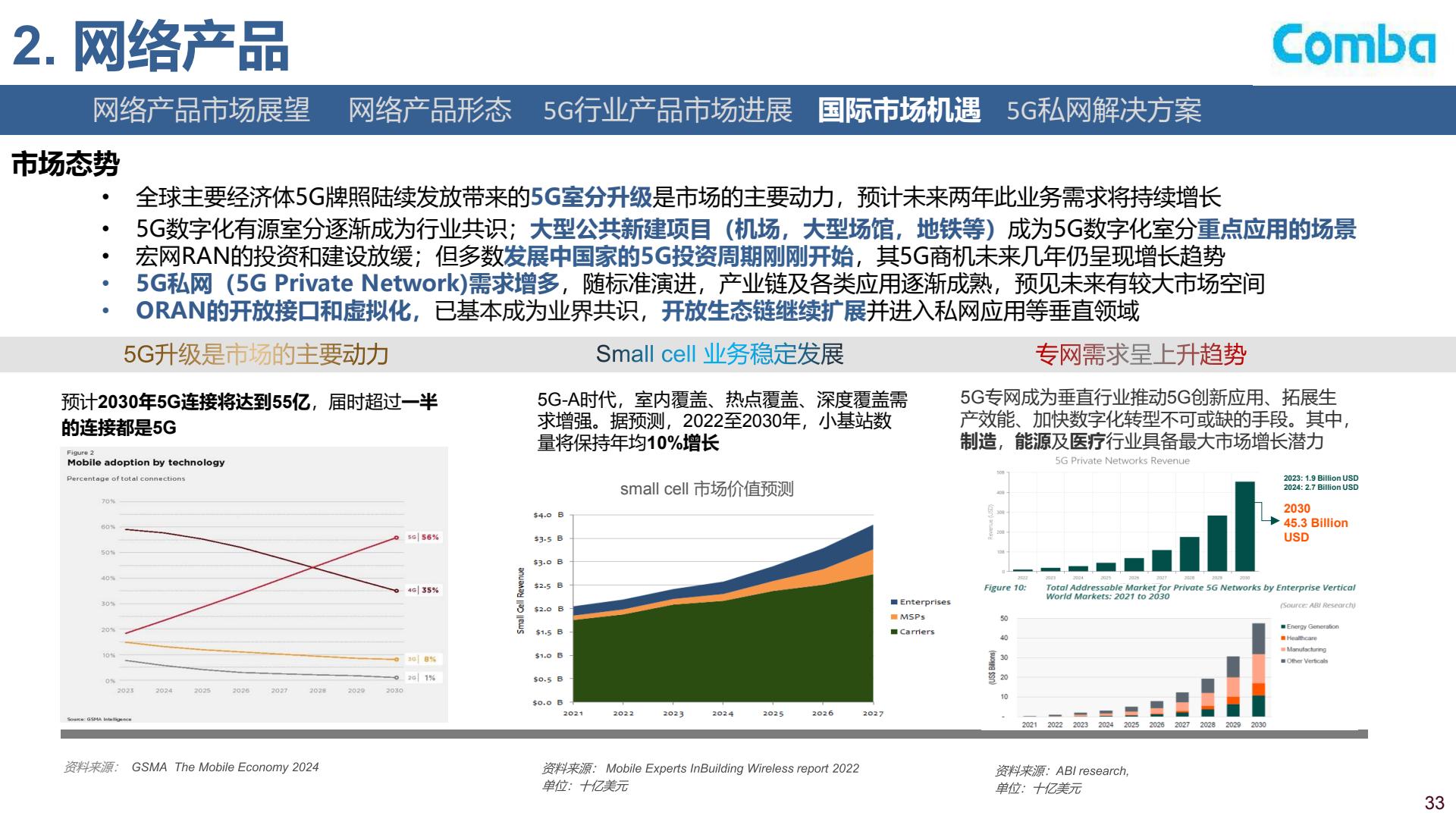
Task: Click the Enterprises legend swatch
Action: pos(895,602)
